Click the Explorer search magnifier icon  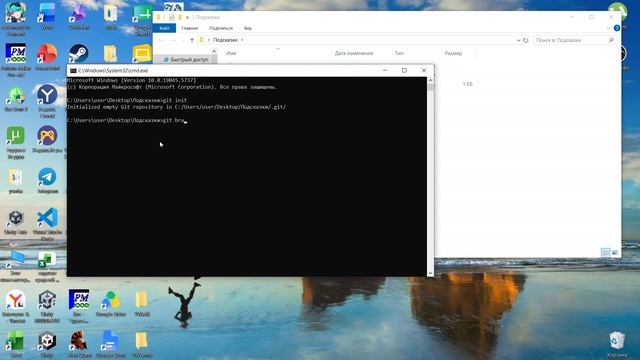611,40
